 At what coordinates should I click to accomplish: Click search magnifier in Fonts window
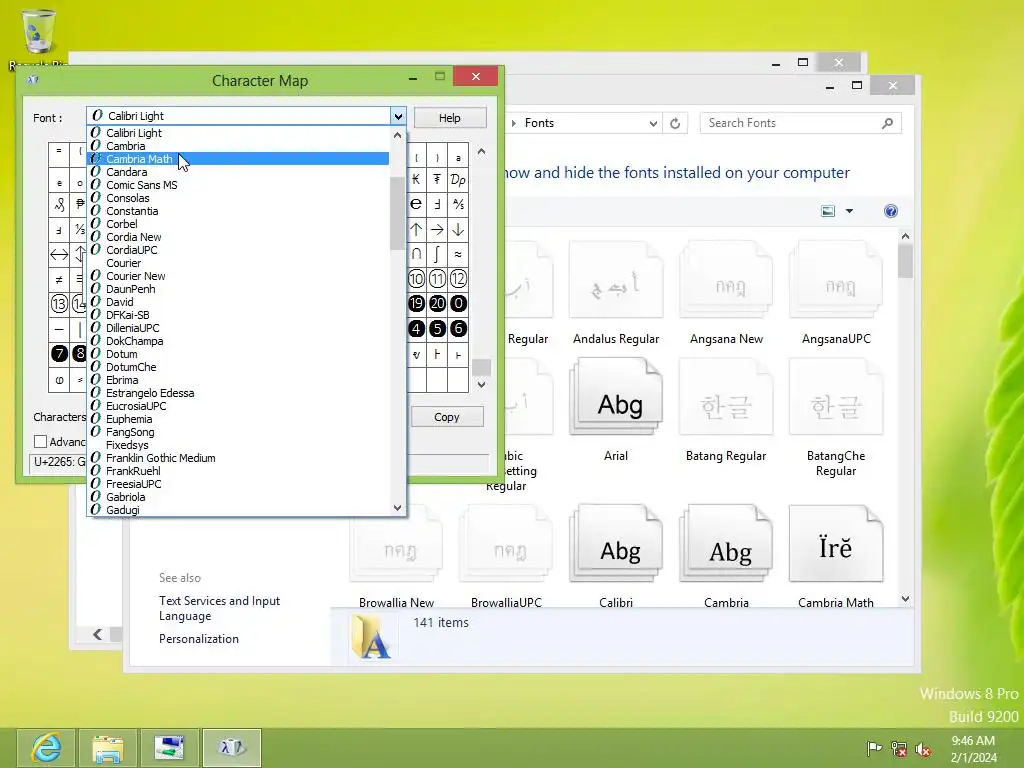click(x=888, y=123)
